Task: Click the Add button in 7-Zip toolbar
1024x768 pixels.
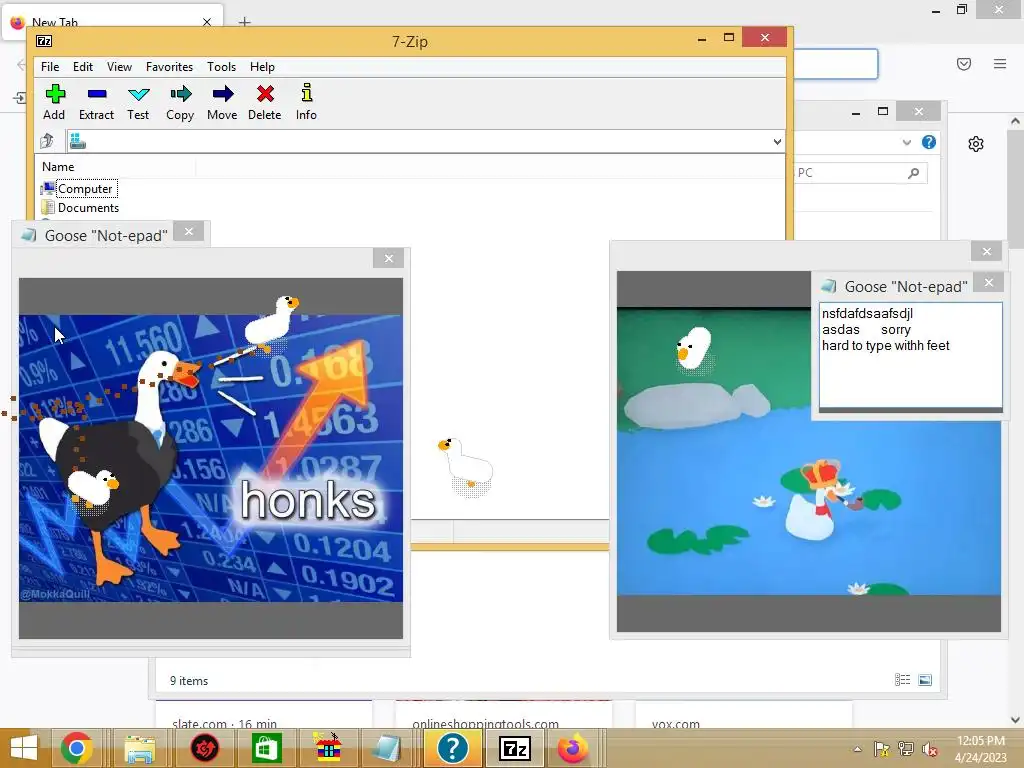Action: point(54,103)
